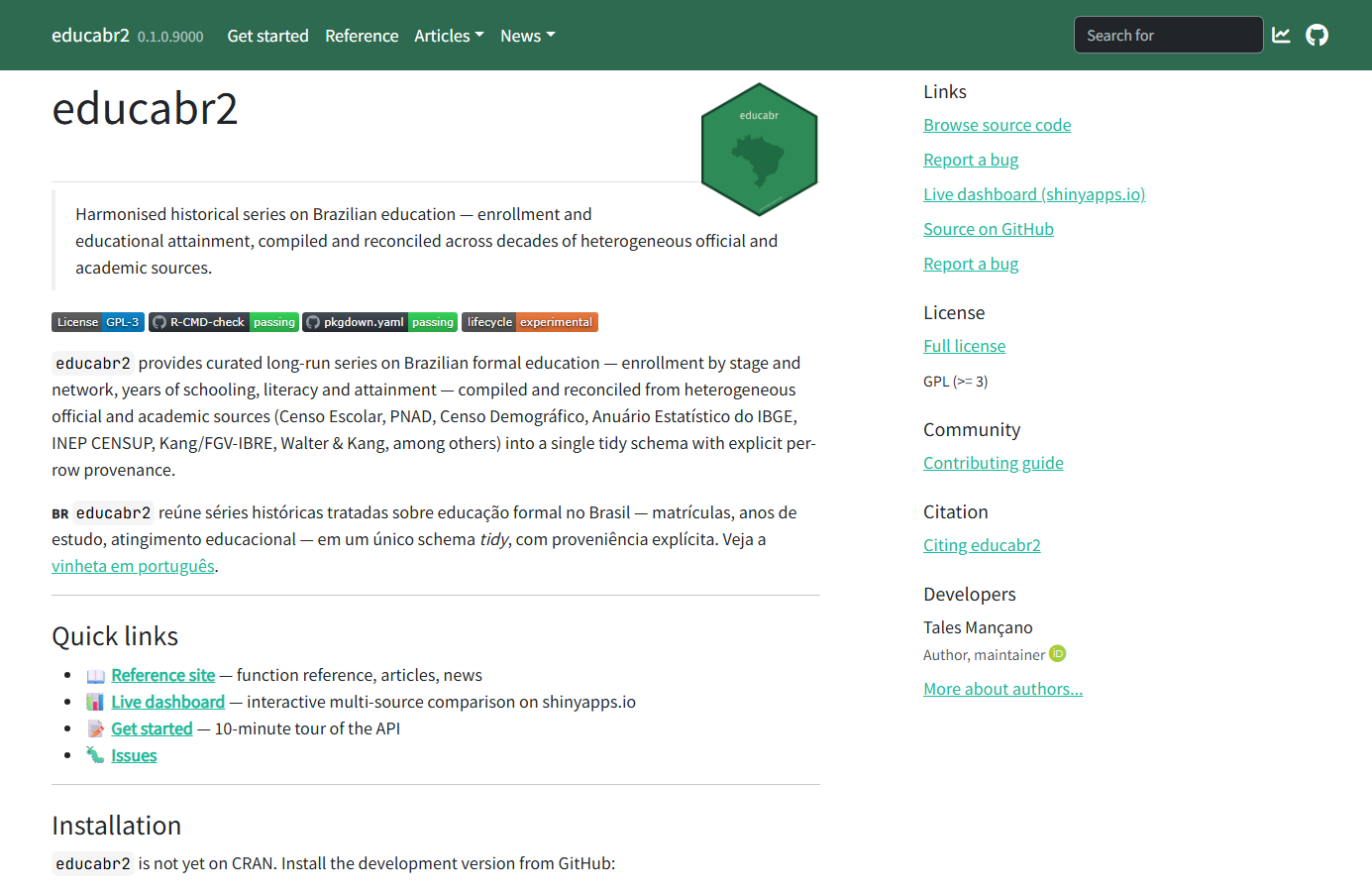The width and height of the screenshot is (1372, 892).
Task: Open the Browse source code link
Action: 998,125
